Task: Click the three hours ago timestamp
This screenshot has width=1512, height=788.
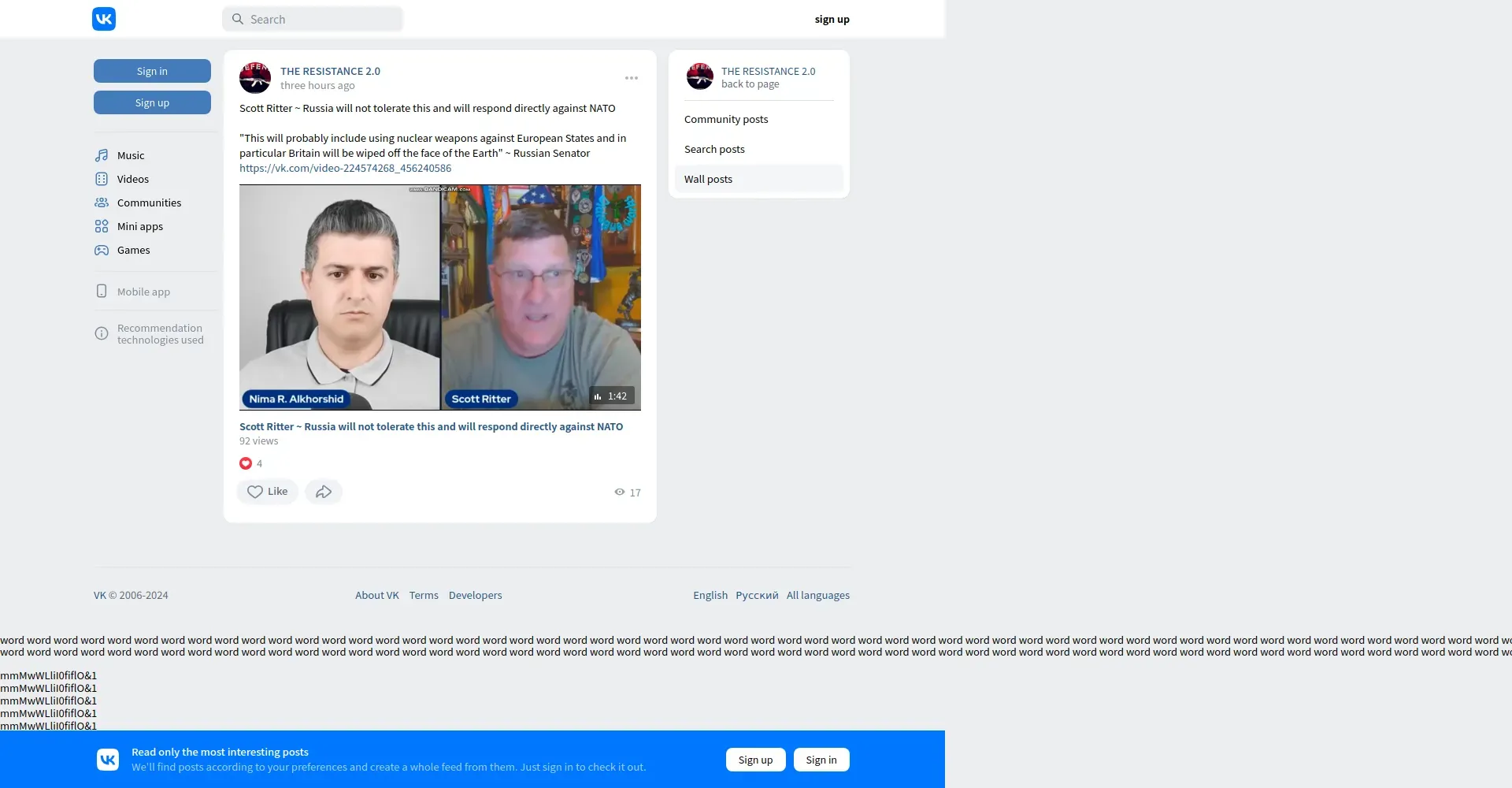Action: 317,85
